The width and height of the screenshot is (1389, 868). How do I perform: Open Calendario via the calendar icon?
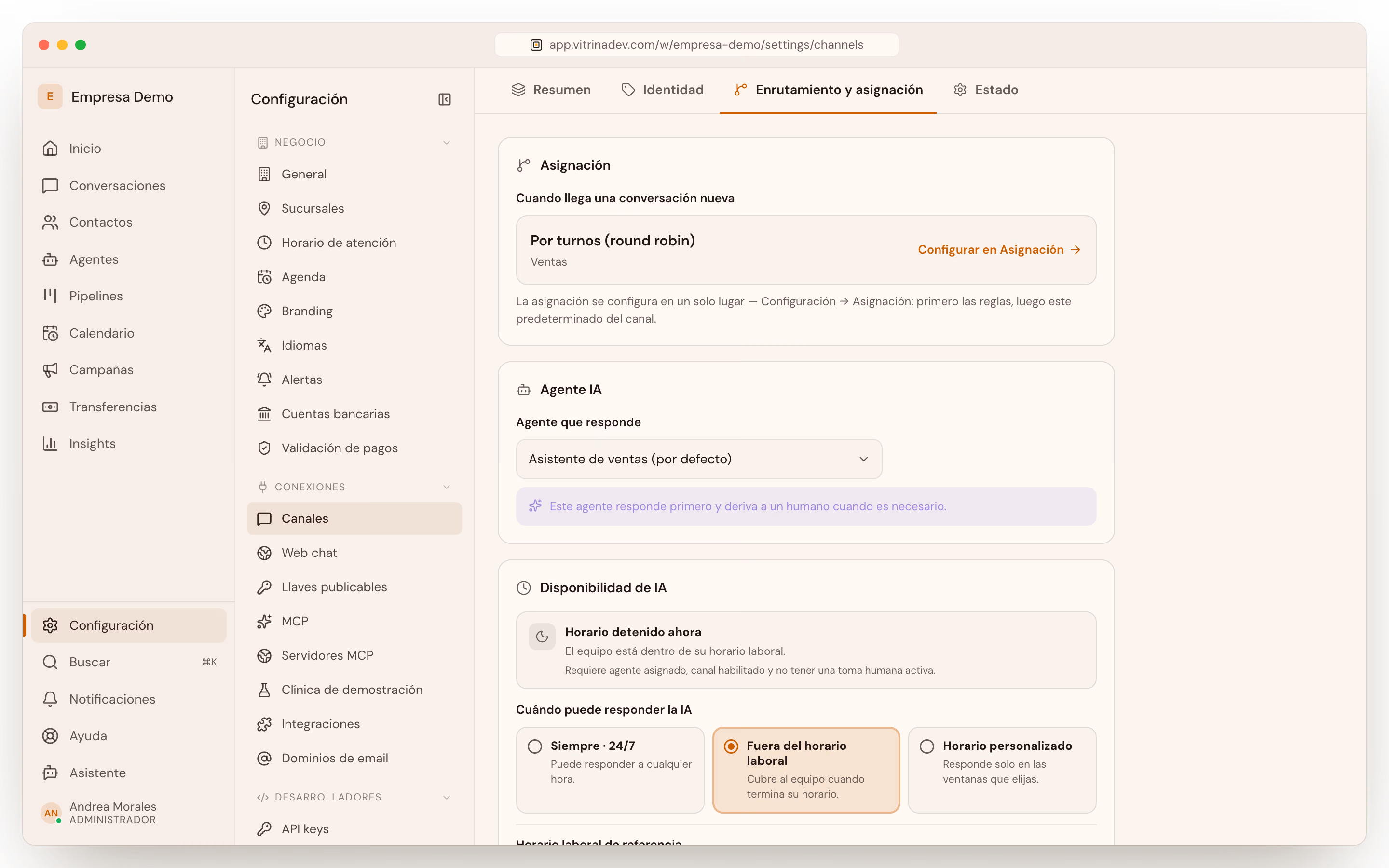pyautogui.click(x=50, y=333)
